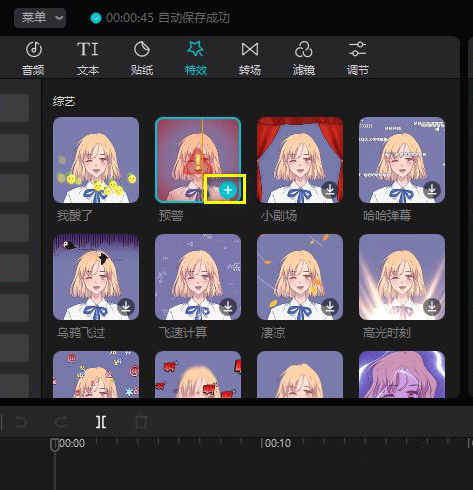Screen dimensions: 473x490
Task: Click the undo arrow in timeline toolbar
Action: pyautogui.click(x=21, y=422)
